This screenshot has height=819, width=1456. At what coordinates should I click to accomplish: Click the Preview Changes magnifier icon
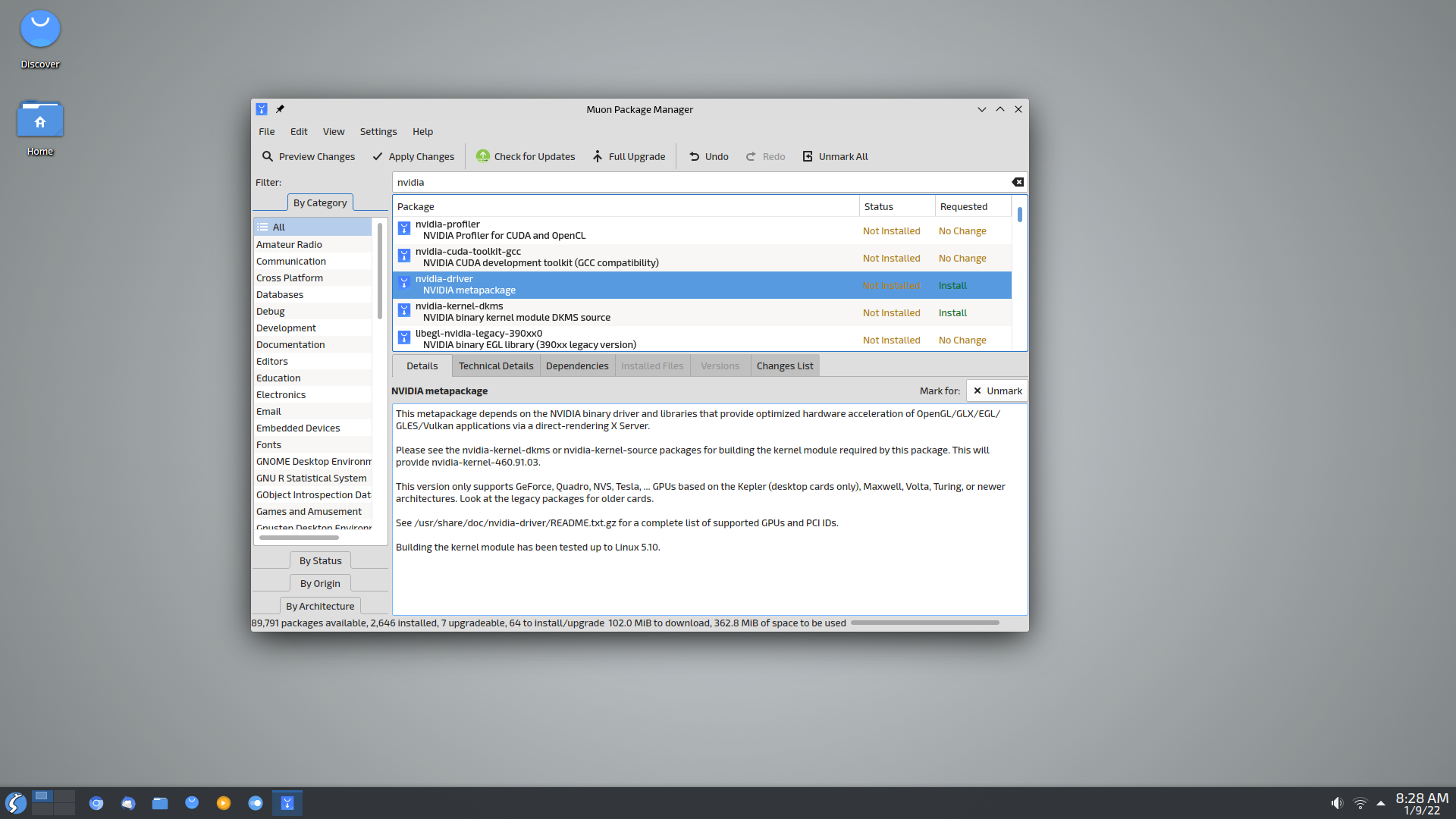click(x=268, y=156)
